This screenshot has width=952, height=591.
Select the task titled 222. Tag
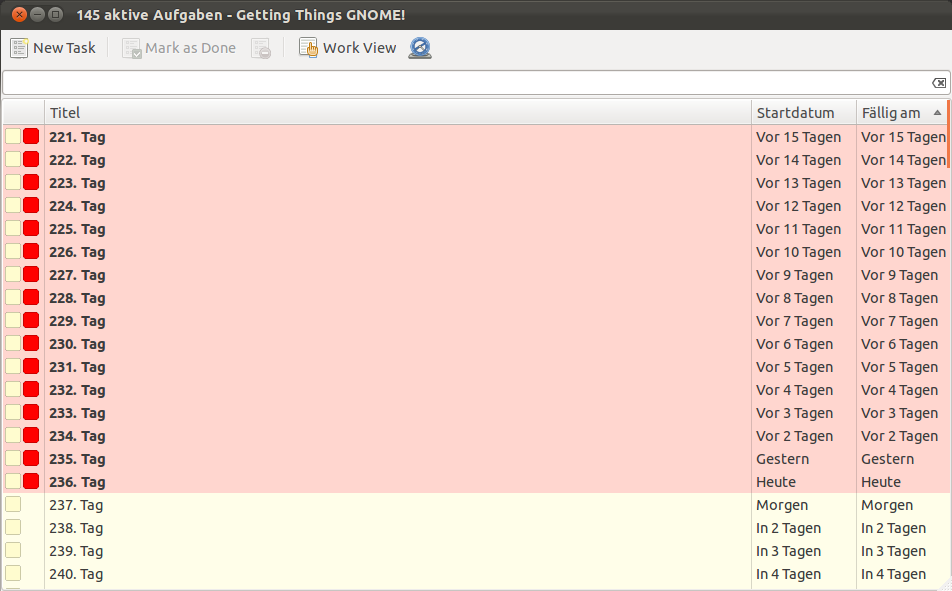pyautogui.click(x=77, y=160)
